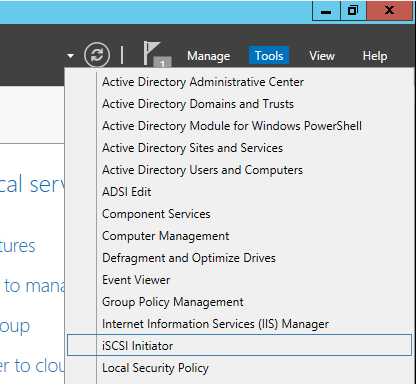Launch Event Viewer
This screenshot has width=416, height=384.
pos(239,280)
